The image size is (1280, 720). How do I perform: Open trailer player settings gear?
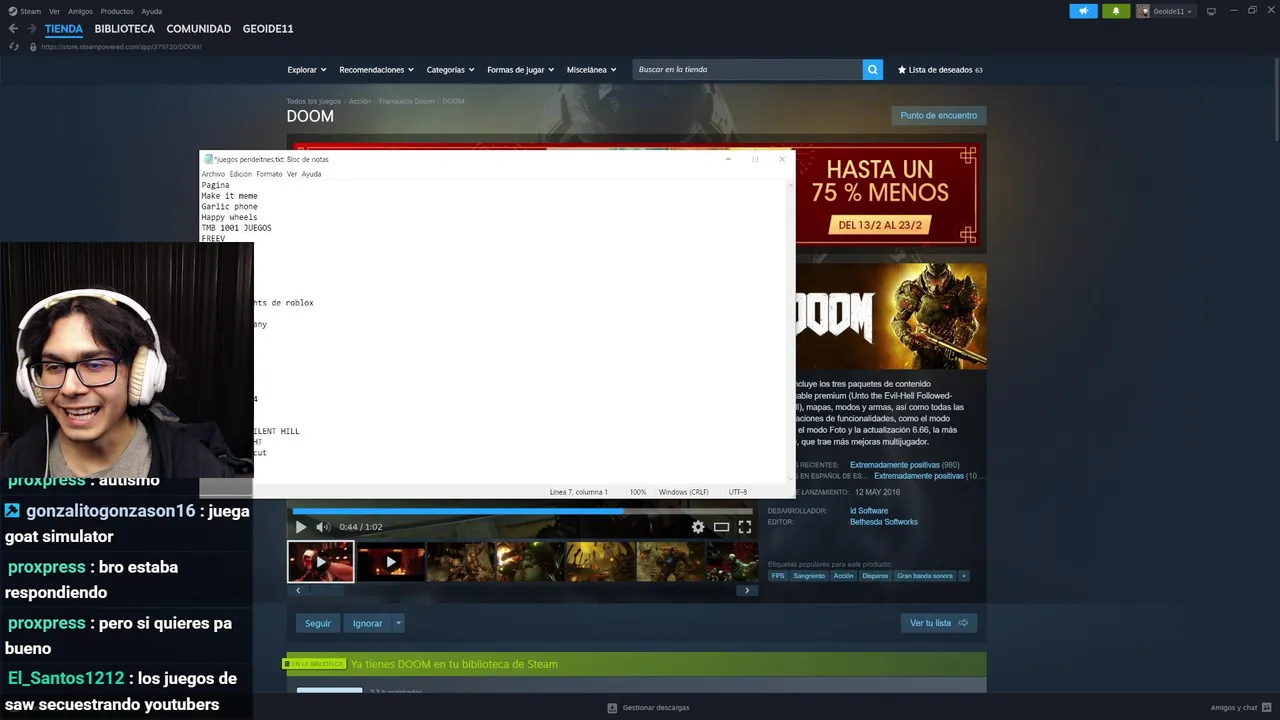tap(698, 527)
